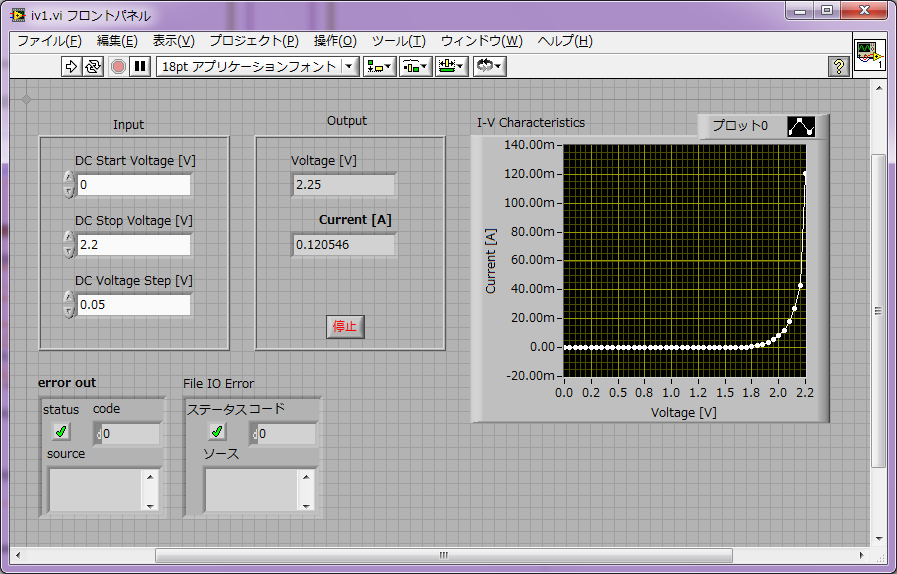
Task: Click the context help question mark button
Action: pyautogui.click(x=838, y=66)
